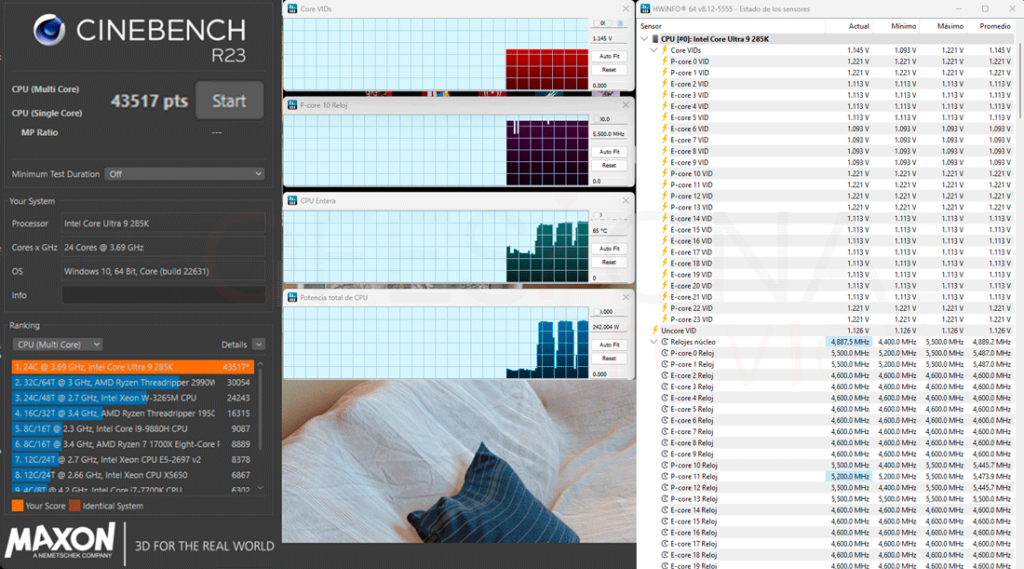Click Auto Fit in Potencia total de CPU graph
Image resolution: width=1024 pixels, height=569 pixels.
click(x=609, y=344)
